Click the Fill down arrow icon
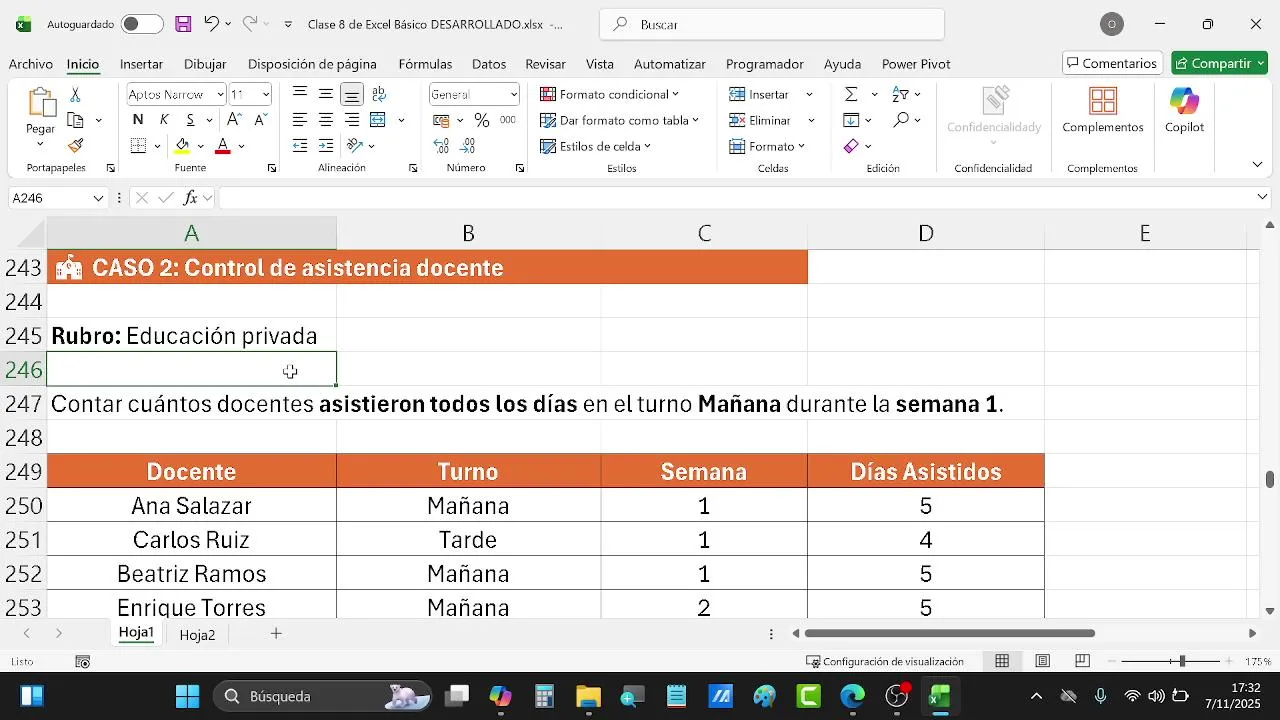1280x720 pixels. 851,120
